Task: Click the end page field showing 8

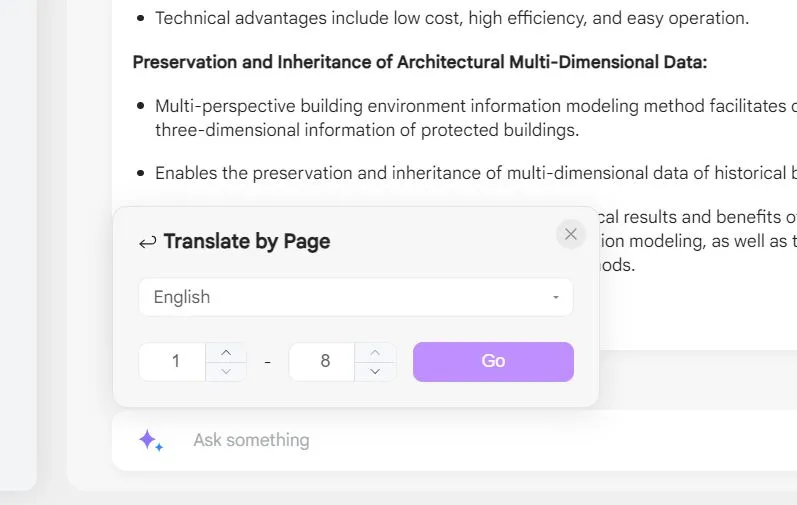Action: coord(324,361)
